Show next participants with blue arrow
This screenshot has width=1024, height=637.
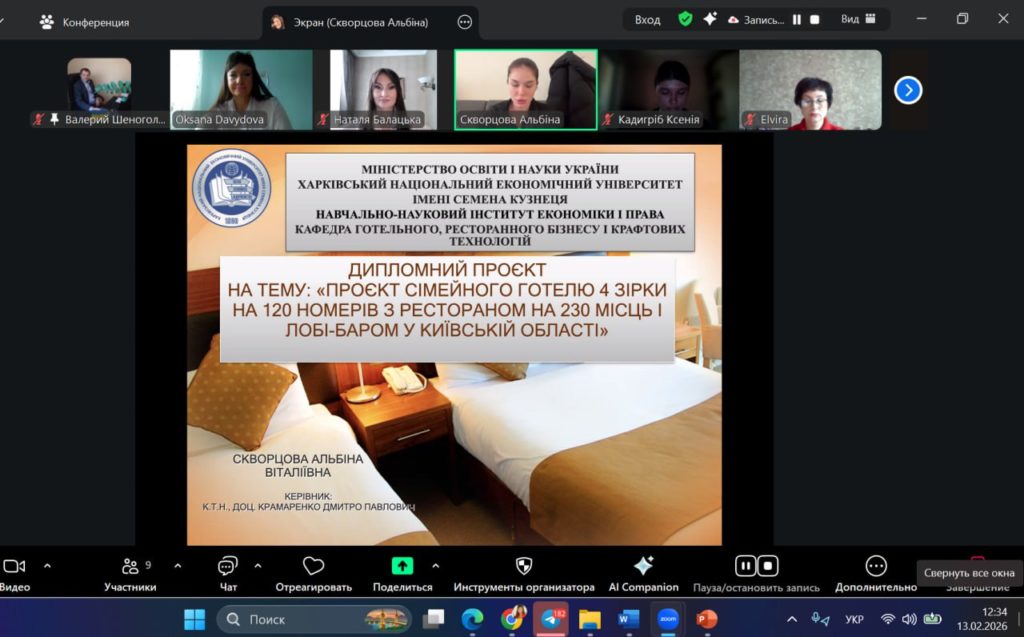907,90
